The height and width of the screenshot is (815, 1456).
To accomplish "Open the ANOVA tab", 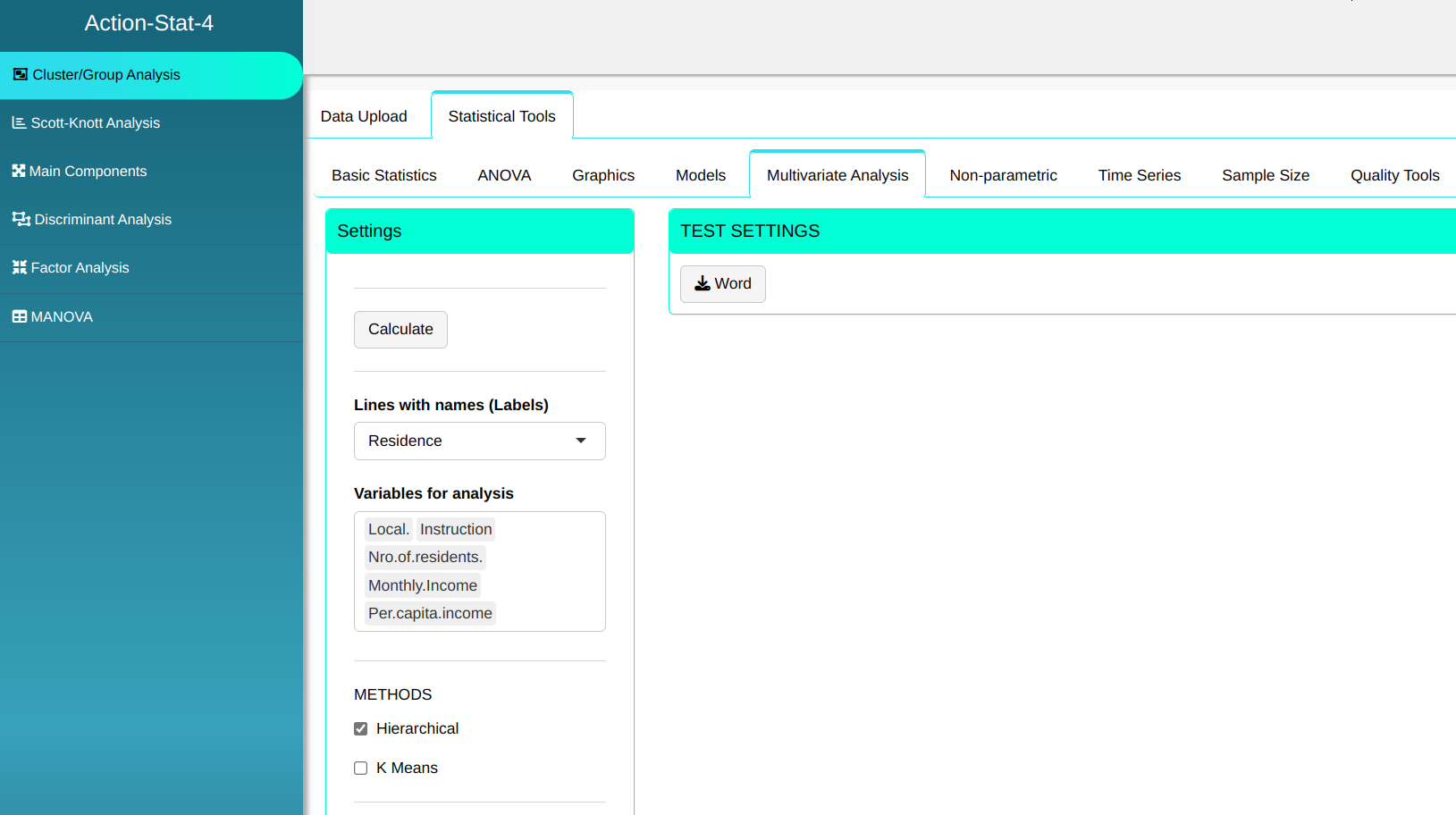I will click(504, 176).
